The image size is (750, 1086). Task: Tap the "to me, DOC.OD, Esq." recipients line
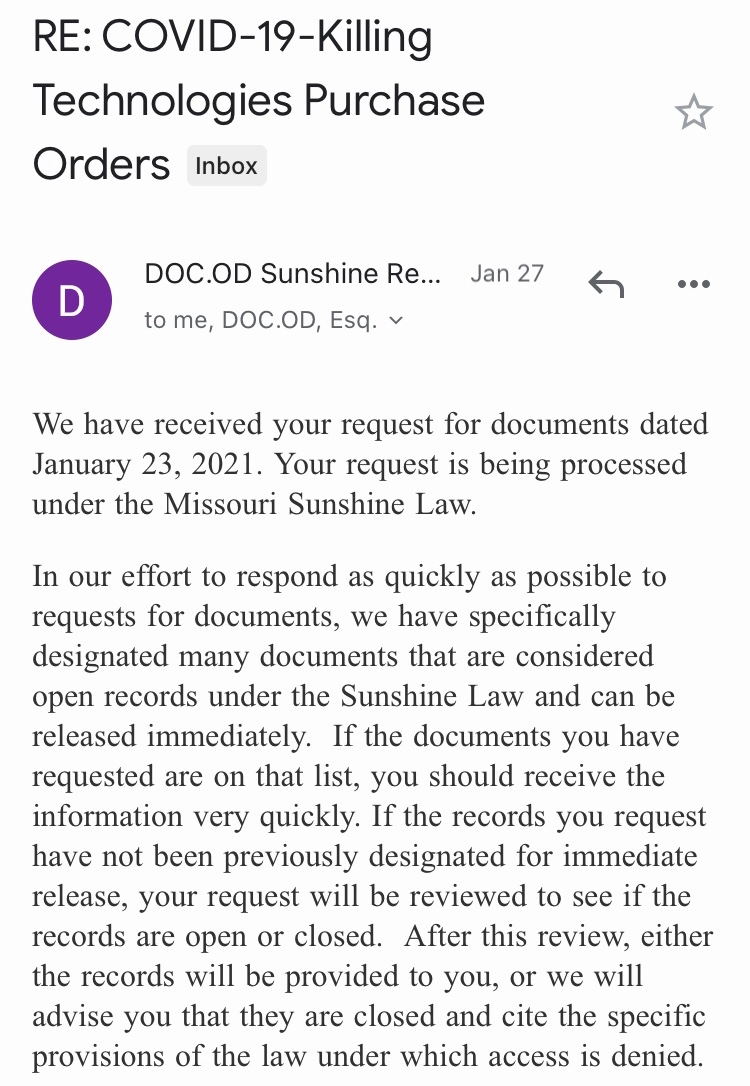(x=262, y=321)
